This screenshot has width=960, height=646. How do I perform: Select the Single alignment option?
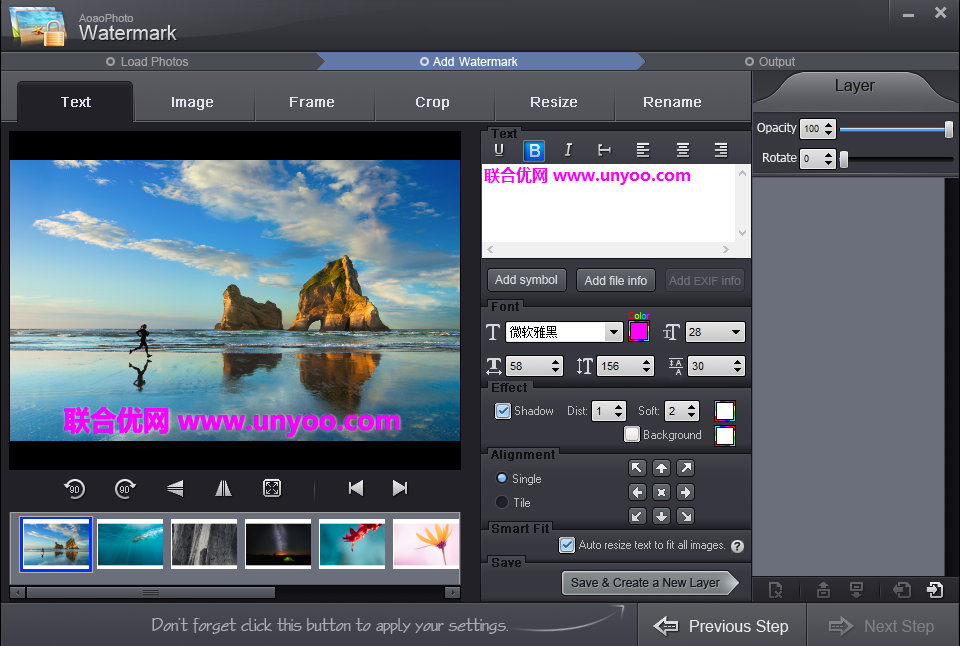502,478
